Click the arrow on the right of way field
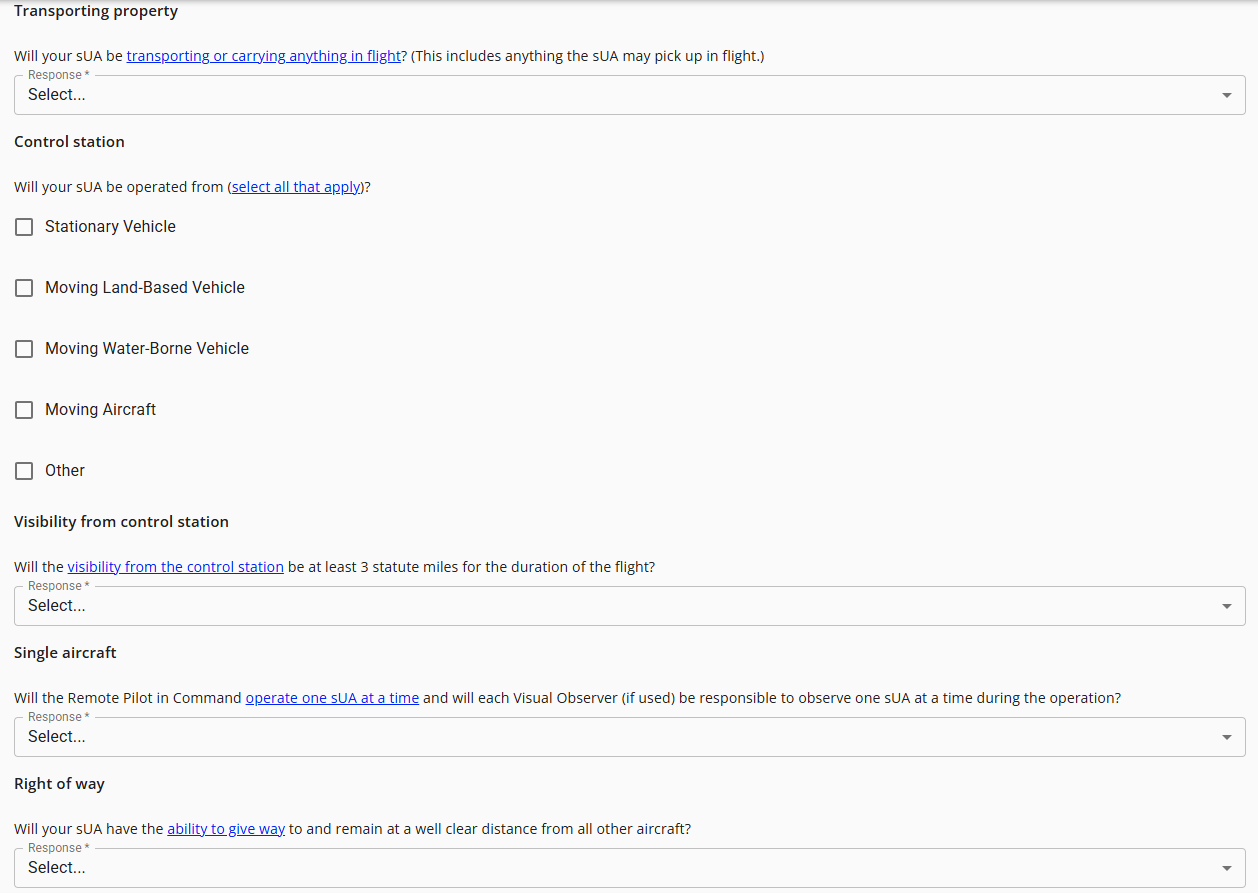The height and width of the screenshot is (893, 1258). (1227, 867)
